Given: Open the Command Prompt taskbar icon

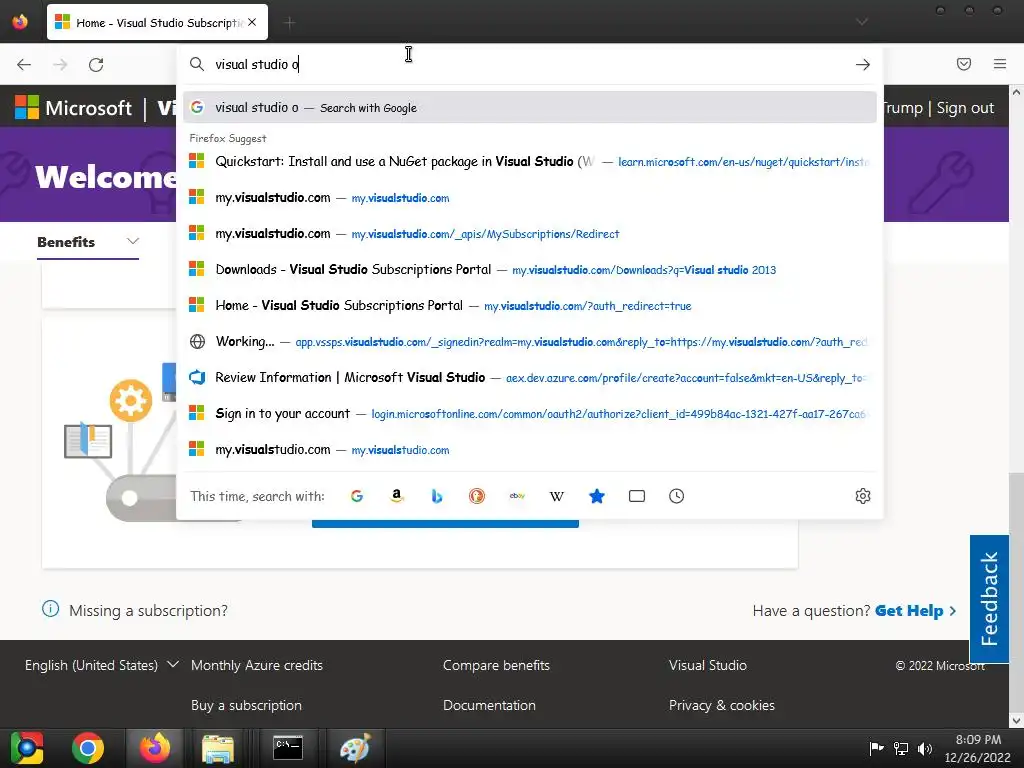Looking at the screenshot, I should 287,748.
